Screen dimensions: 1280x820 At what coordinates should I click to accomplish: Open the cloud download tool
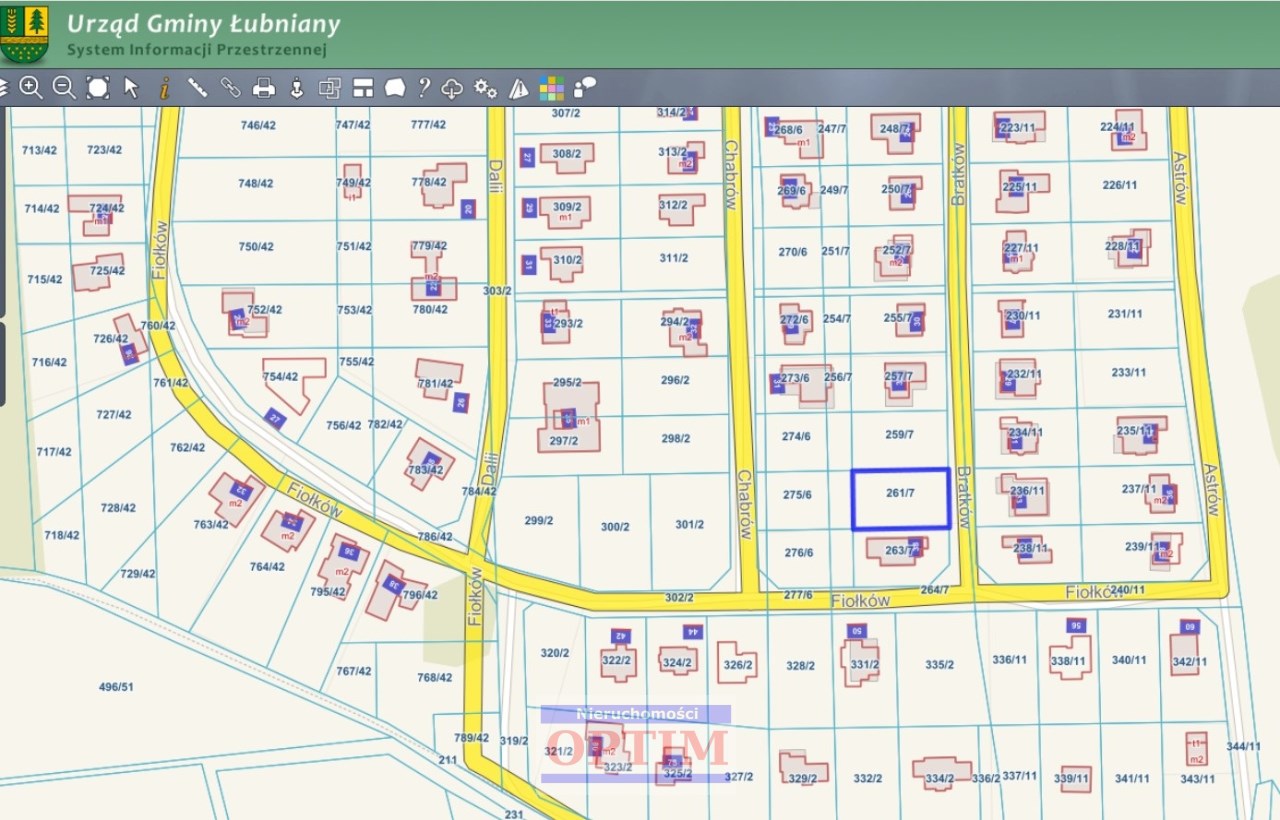tap(452, 88)
